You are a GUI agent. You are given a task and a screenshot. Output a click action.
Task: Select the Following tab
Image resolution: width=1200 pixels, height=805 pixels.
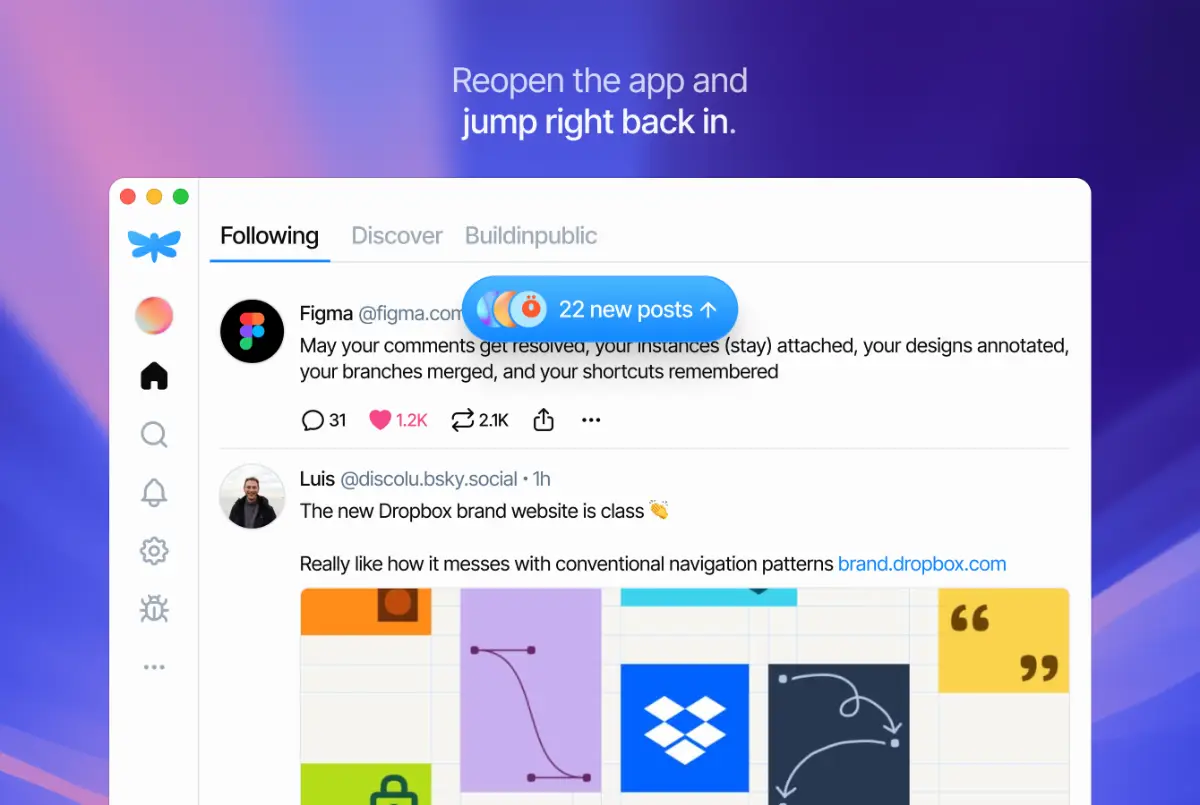tap(269, 236)
